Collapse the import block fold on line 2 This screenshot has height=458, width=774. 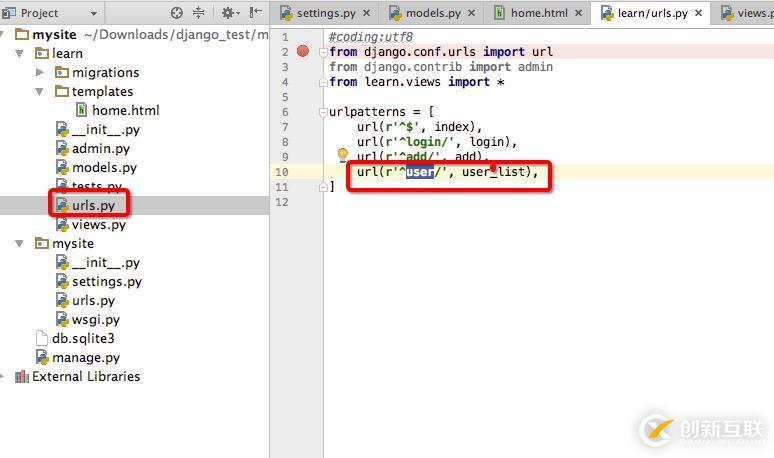click(x=323, y=52)
